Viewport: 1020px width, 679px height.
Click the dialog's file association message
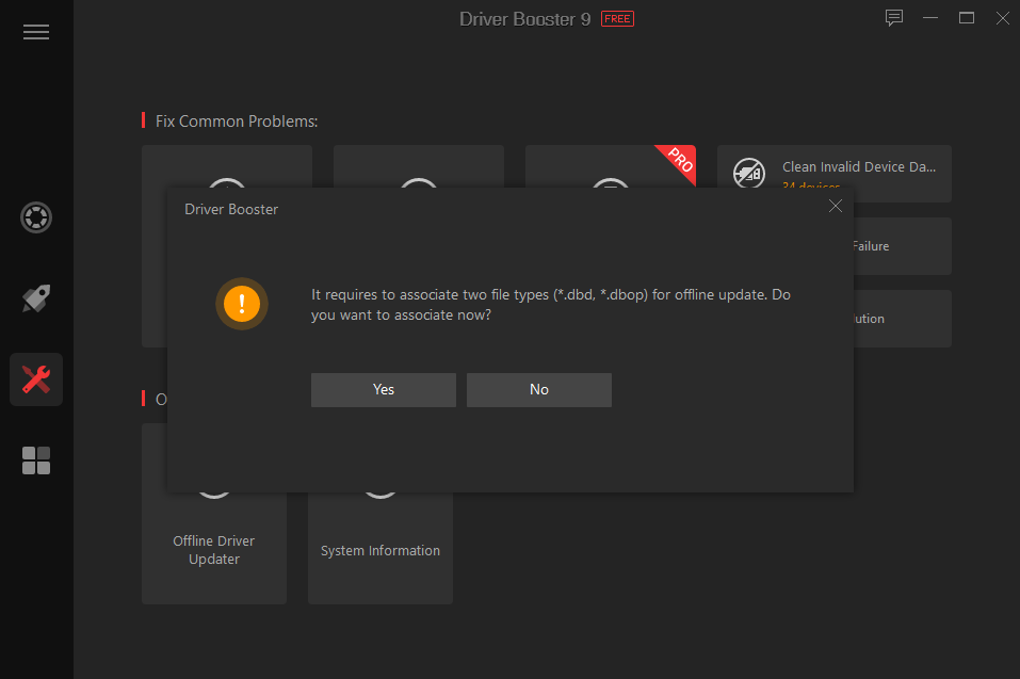pos(550,304)
